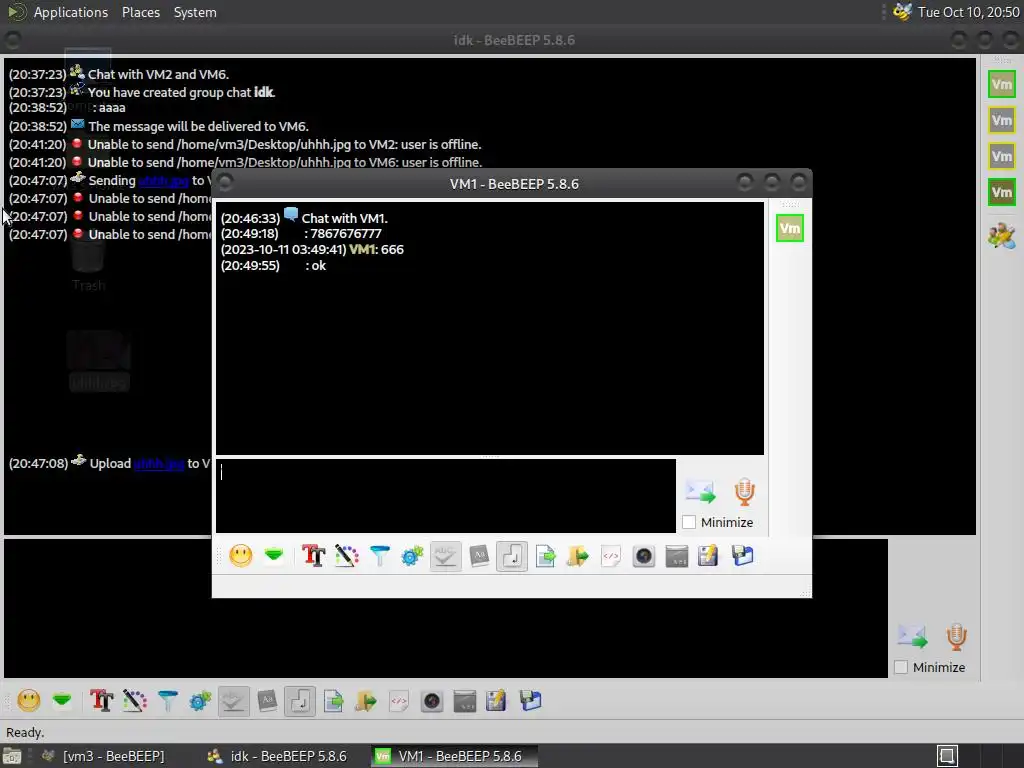Focus the idk group message input area
The image size is (1024, 768).
(445, 608)
